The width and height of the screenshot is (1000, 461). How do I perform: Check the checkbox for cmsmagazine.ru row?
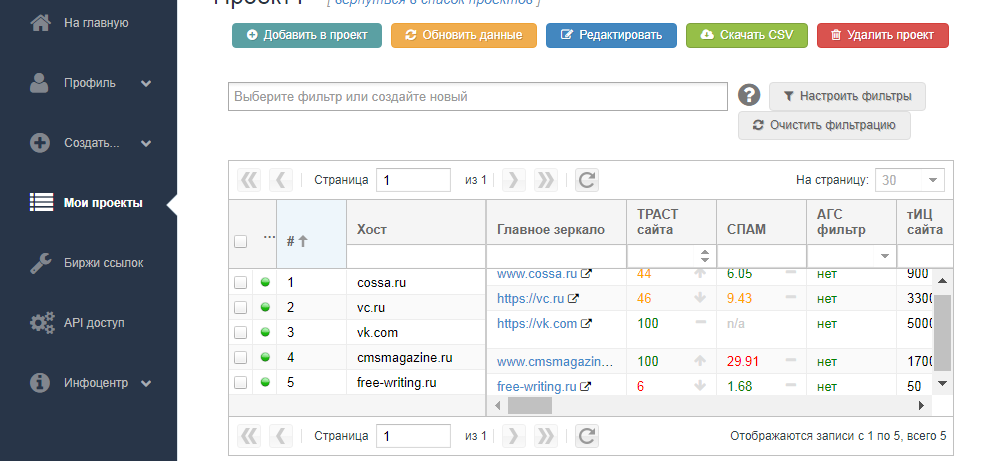240,357
